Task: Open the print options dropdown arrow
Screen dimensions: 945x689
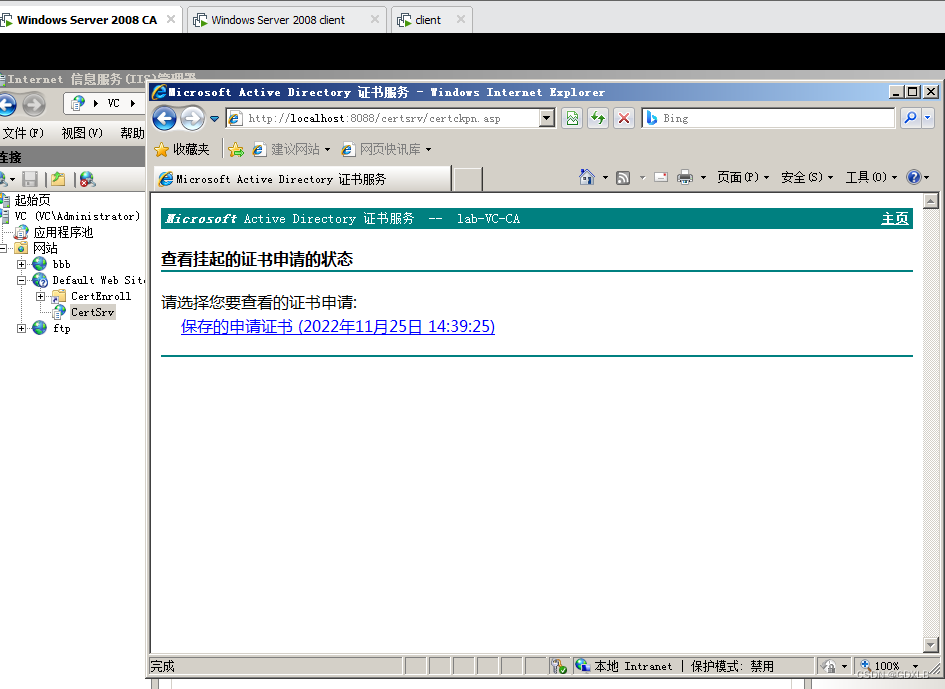Action: [703, 177]
